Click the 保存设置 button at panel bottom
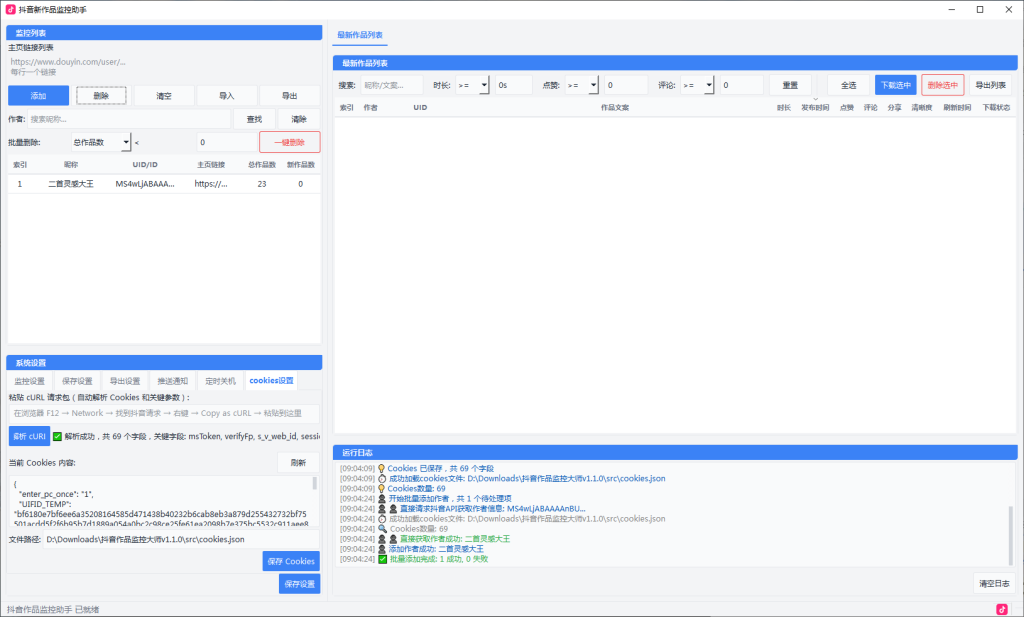Image resolution: width=1024 pixels, height=617 pixels. point(300,584)
